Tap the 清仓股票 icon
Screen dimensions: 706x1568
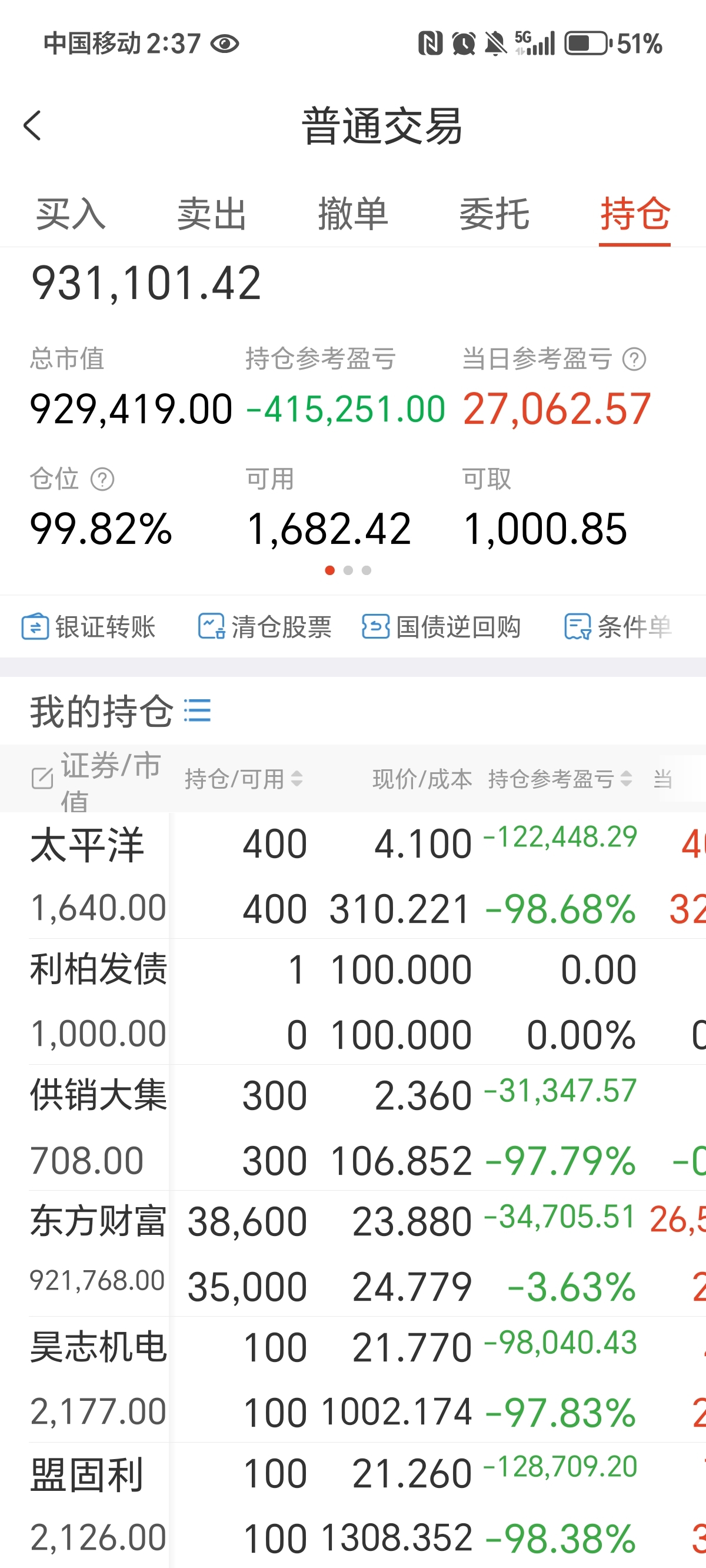click(x=211, y=626)
